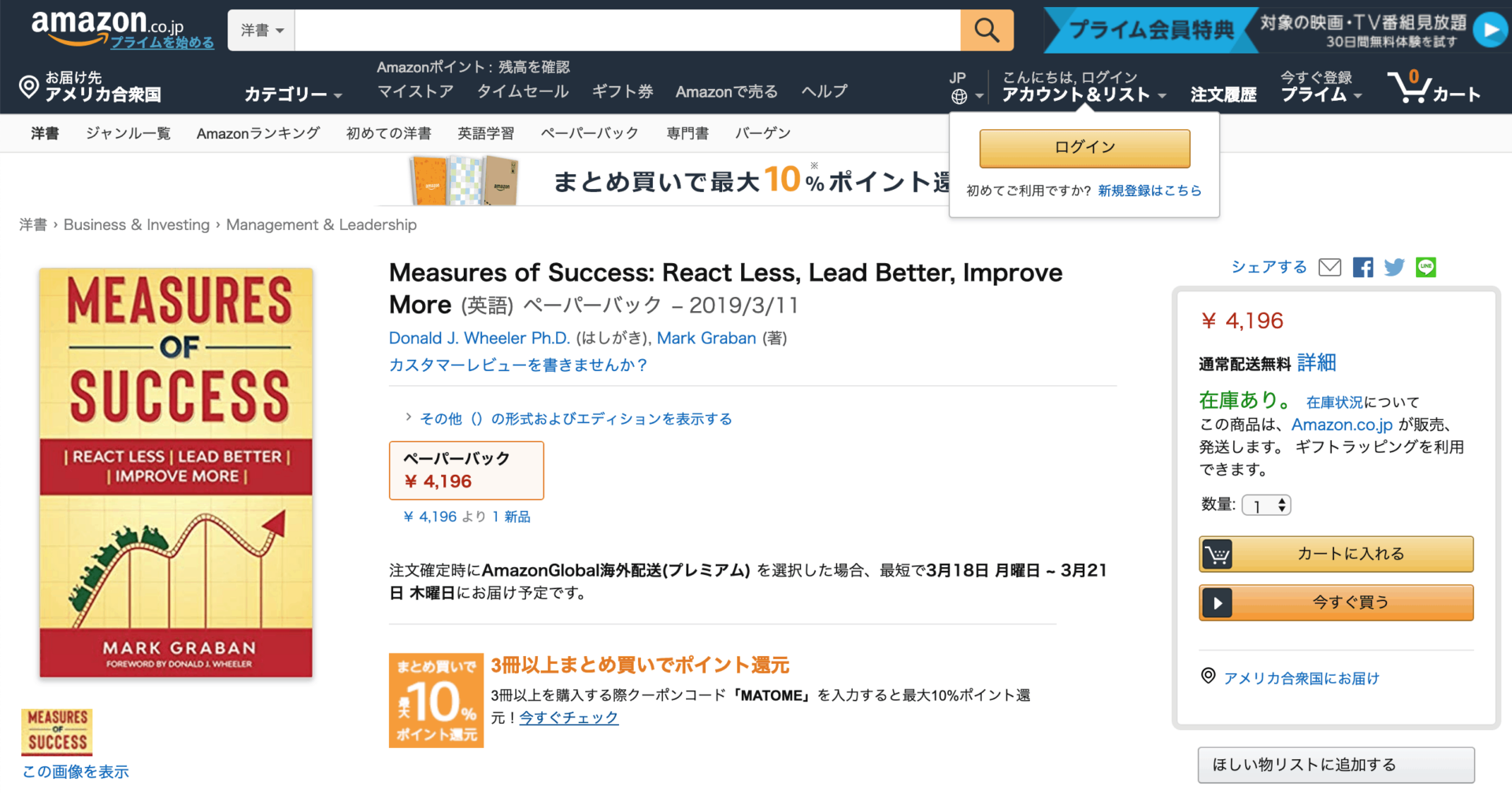Play the Prime video banner button
Image resolution: width=1512 pixels, height=793 pixels.
click(x=1490, y=30)
